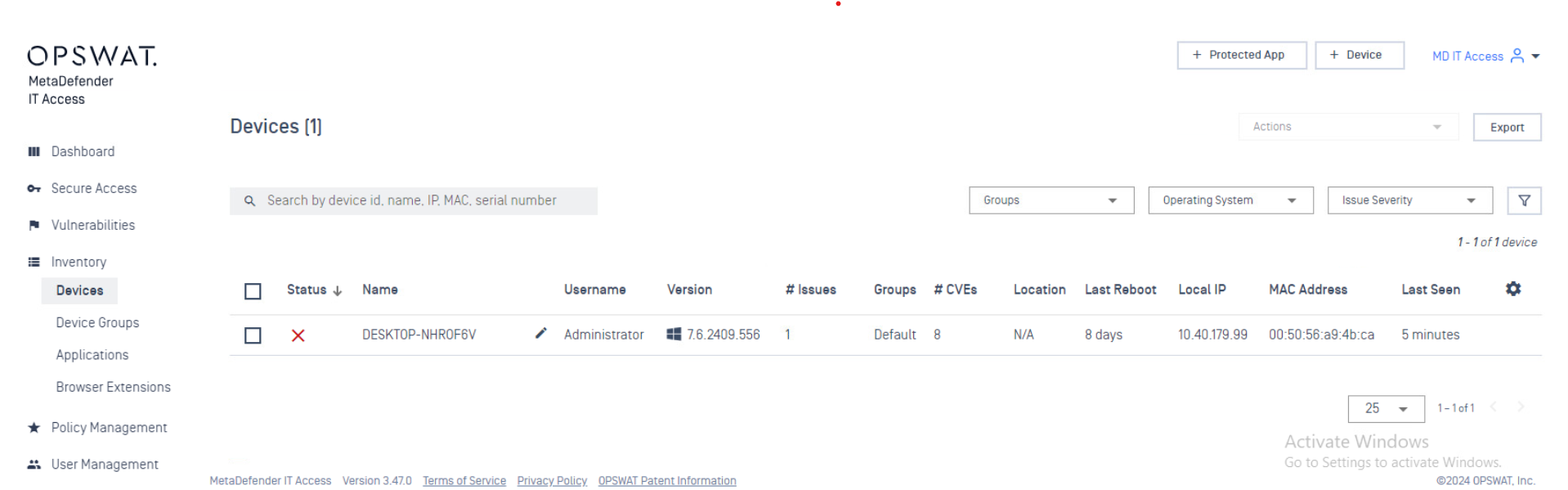
Task: Open the Operating System filter dropdown
Action: (x=1230, y=200)
